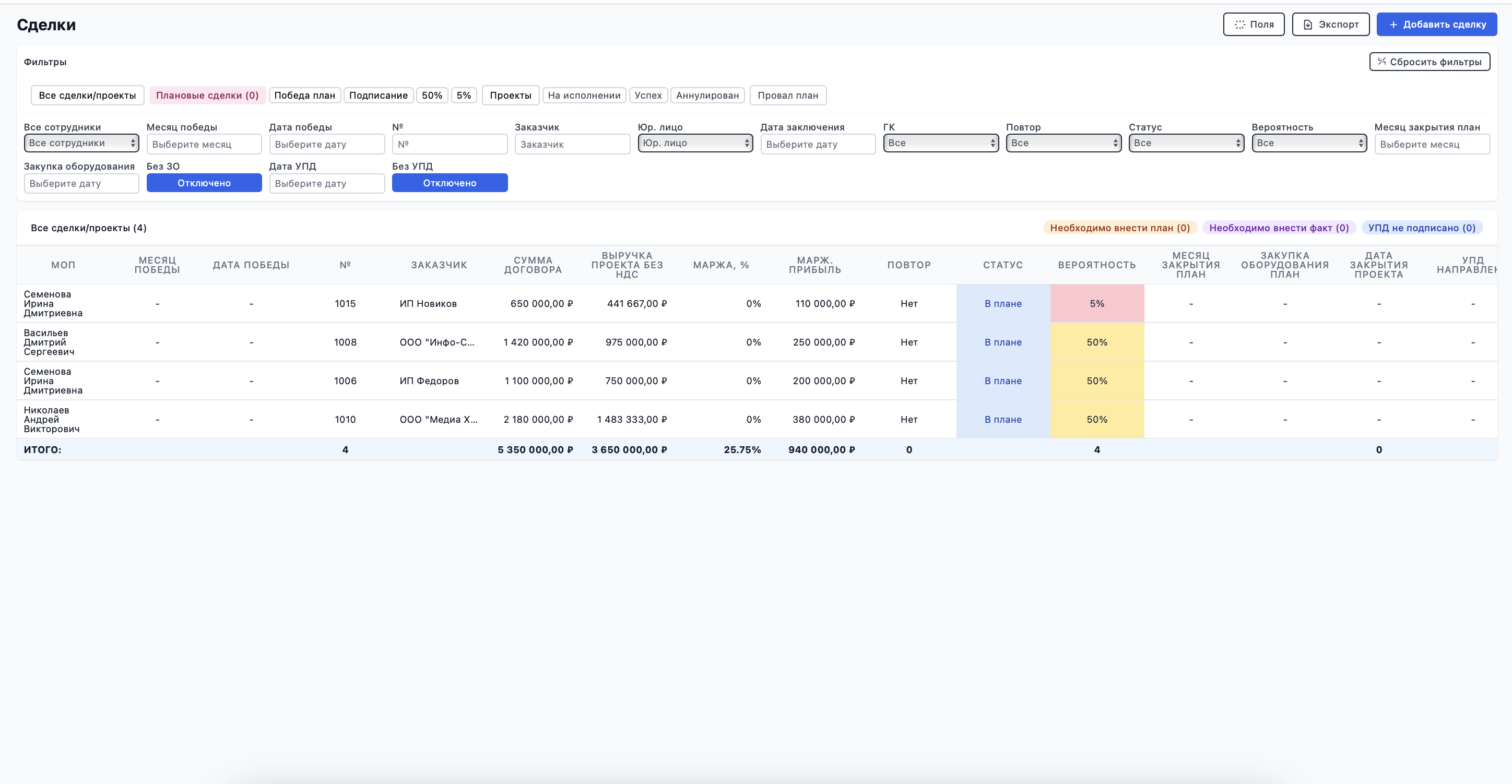
Task: Toggle the Без УПД Отключено switch
Action: [x=450, y=183]
